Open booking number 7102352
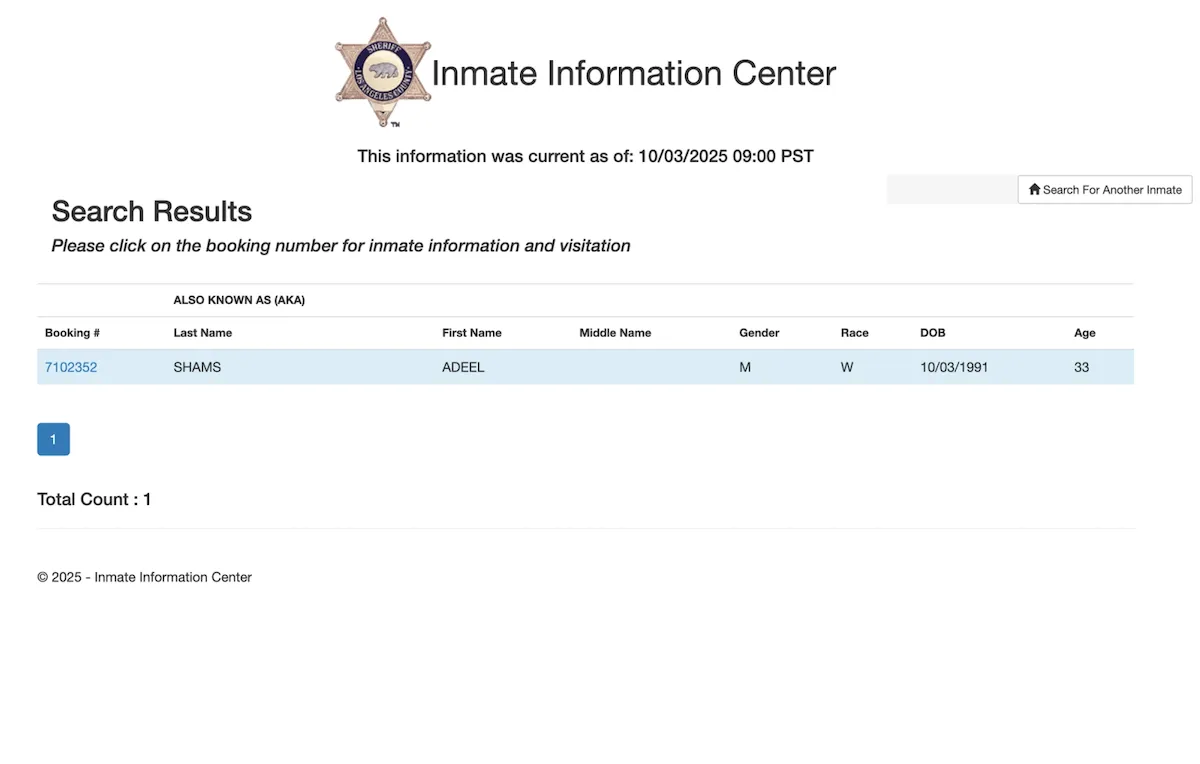This screenshot has height=764, width=1200. (71, 367)
